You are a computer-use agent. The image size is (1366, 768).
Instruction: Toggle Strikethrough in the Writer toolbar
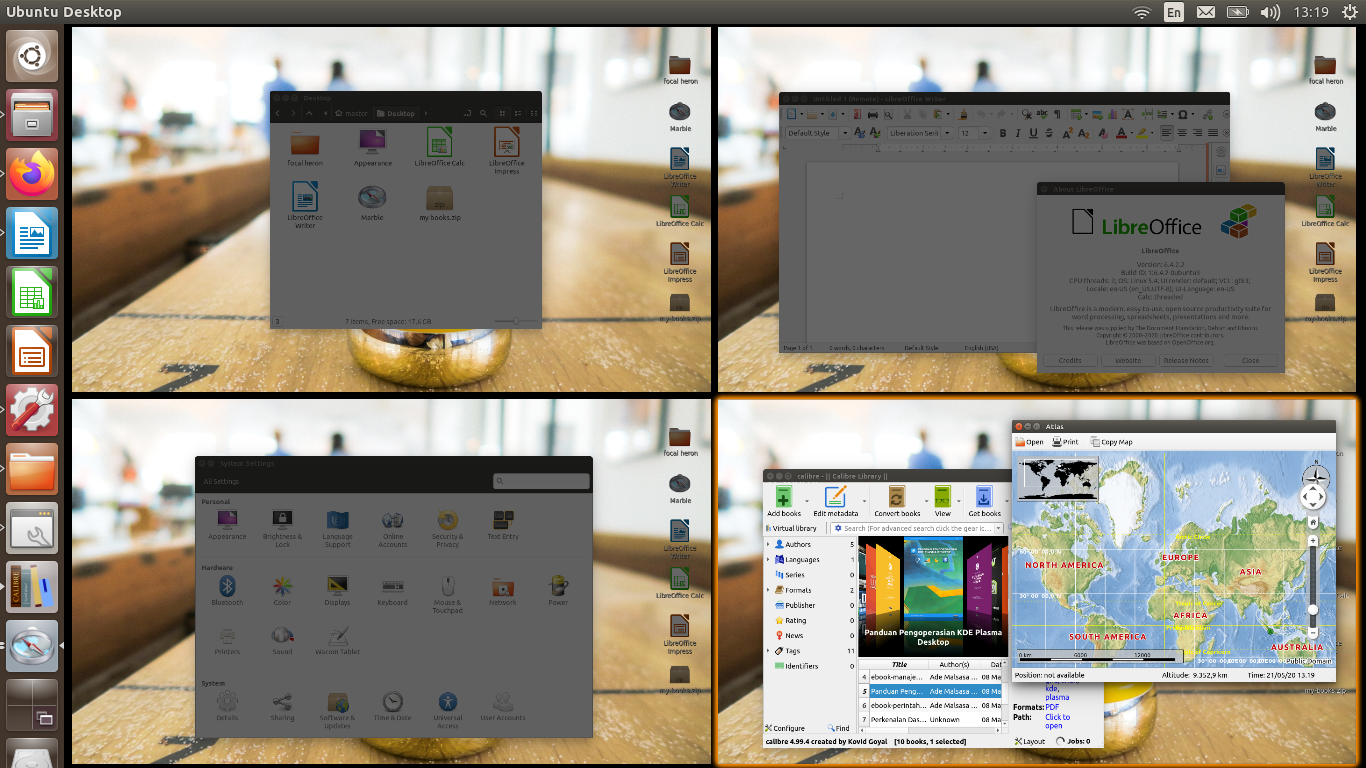point(1051,133)
